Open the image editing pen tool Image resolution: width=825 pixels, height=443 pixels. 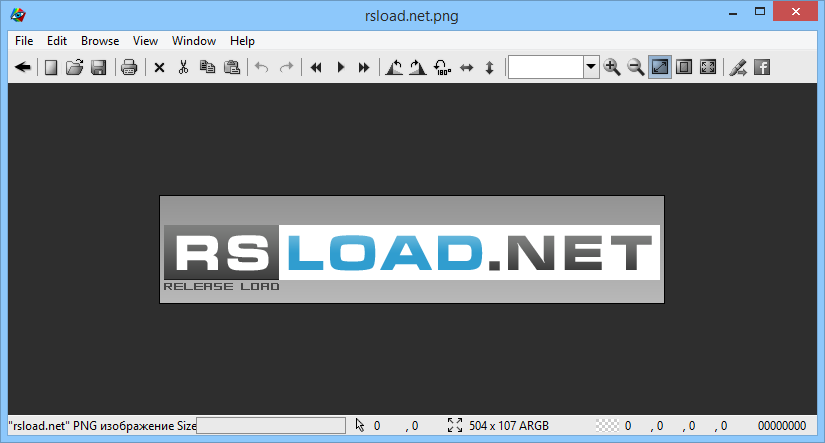click(x=738, y=67)
